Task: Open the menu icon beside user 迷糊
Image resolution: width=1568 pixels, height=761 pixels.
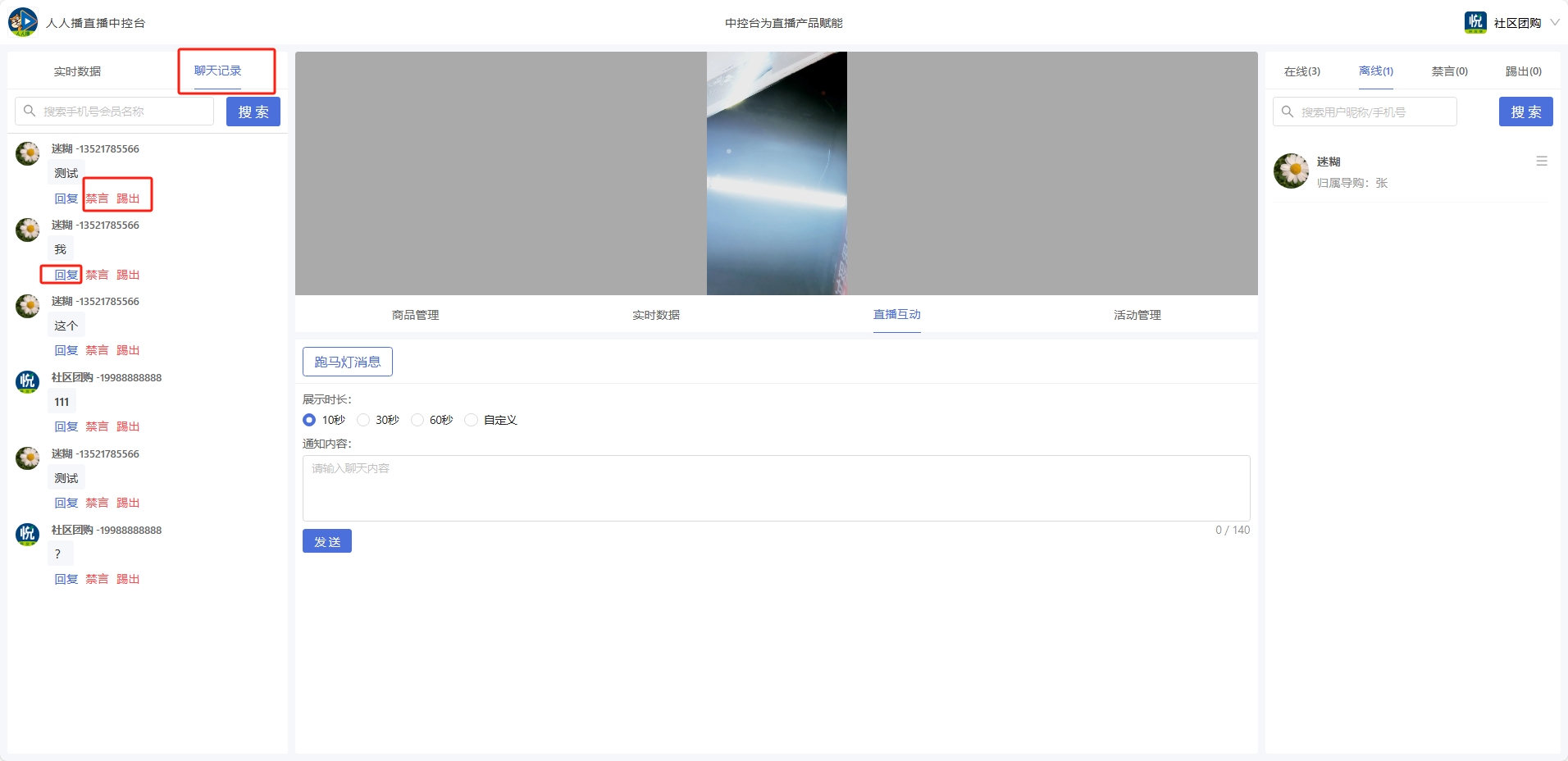Action: pyautogui.click(x=1542, y=162)
